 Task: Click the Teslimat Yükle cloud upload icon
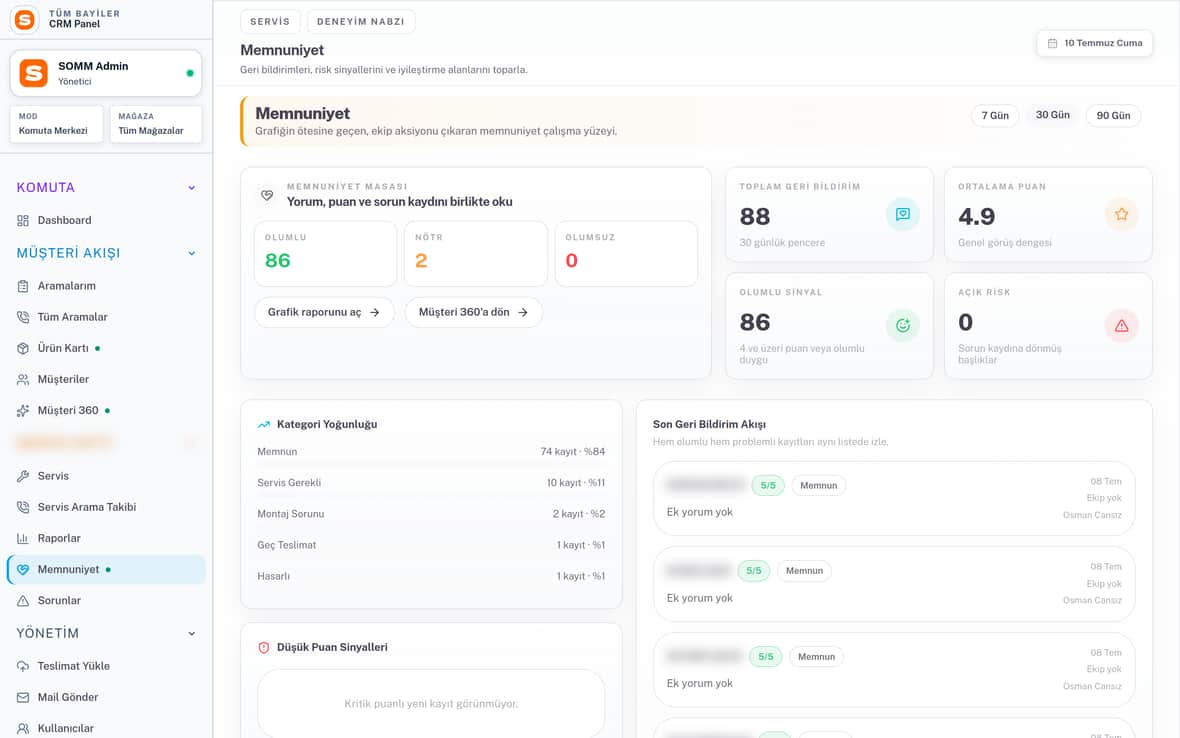(x=23, y=667)
